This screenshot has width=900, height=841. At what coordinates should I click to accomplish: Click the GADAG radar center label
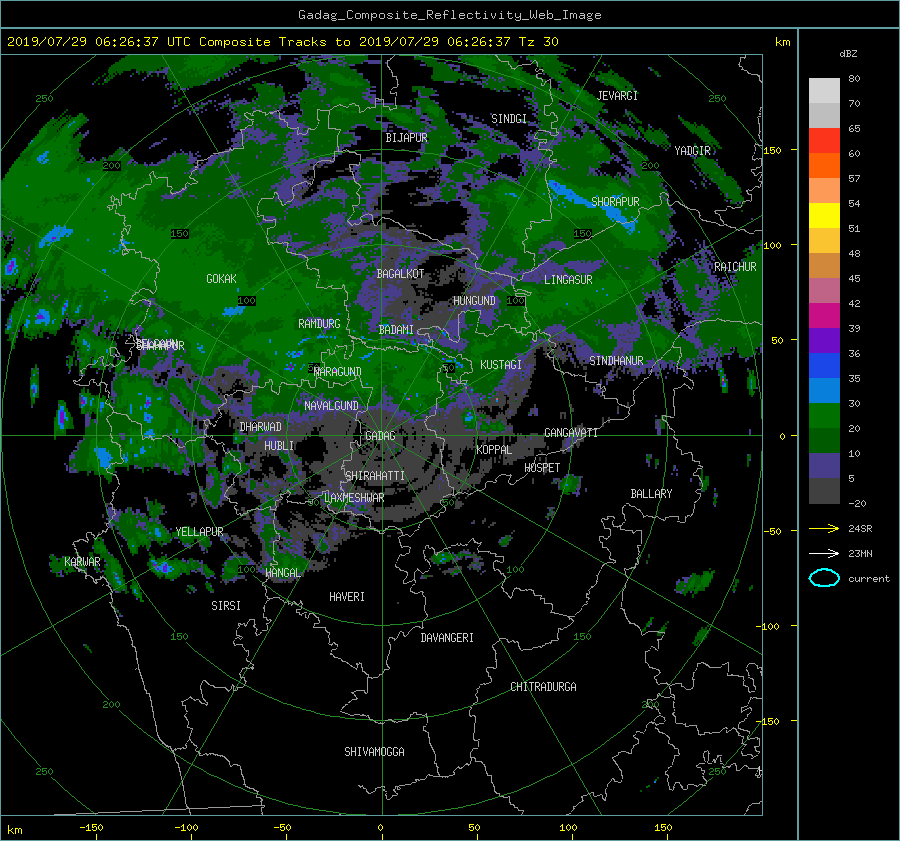pyautogui.click(x=380, y=436)
